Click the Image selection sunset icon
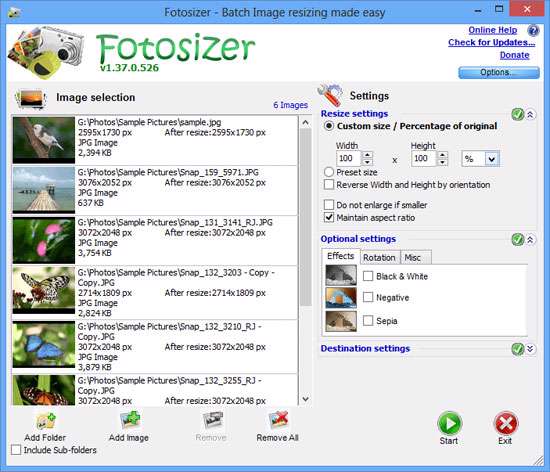550x472 pixels. pyautogui.click(x=31, y=99)
